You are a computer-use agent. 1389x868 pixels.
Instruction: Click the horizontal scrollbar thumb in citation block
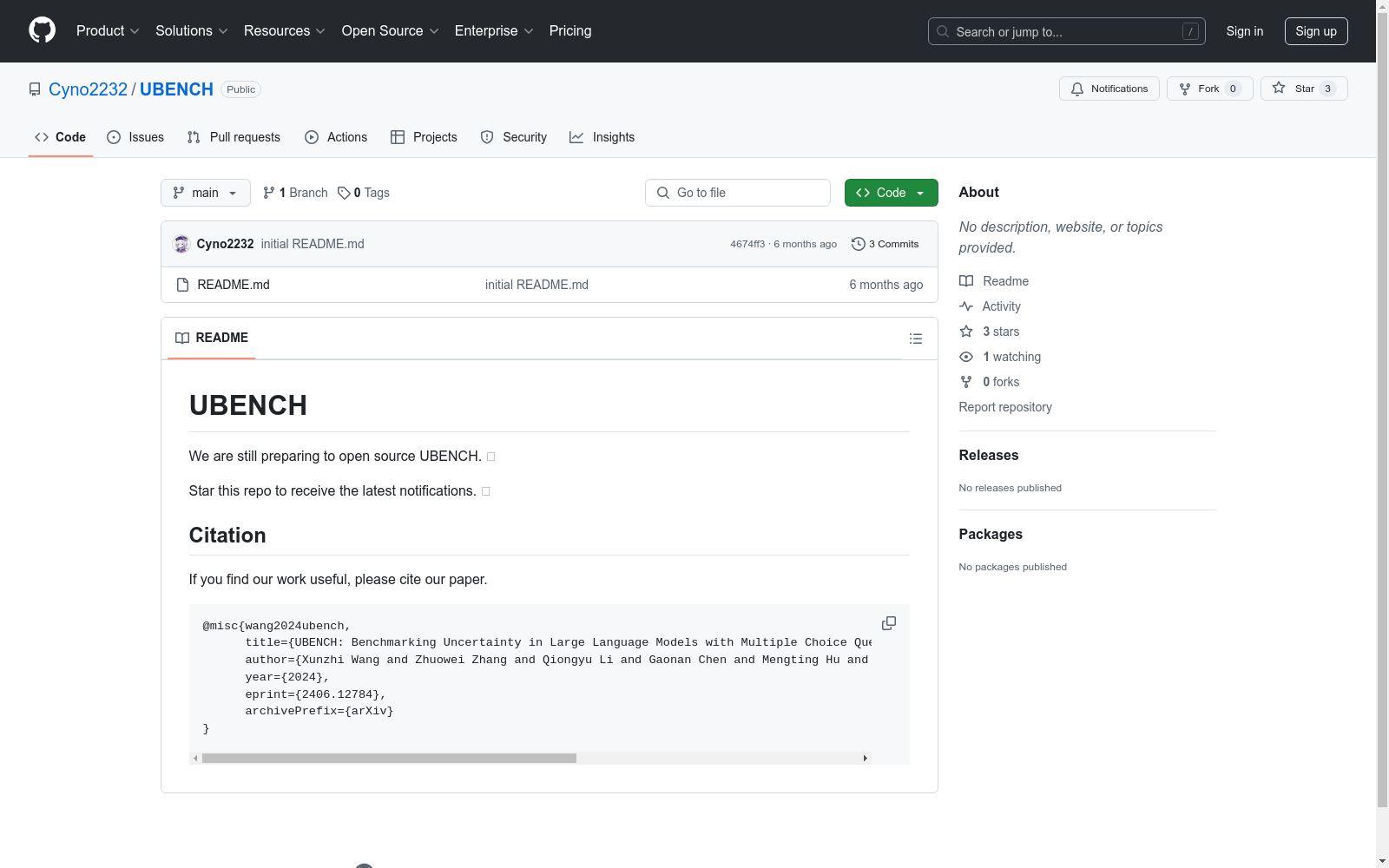pos(389,758)
